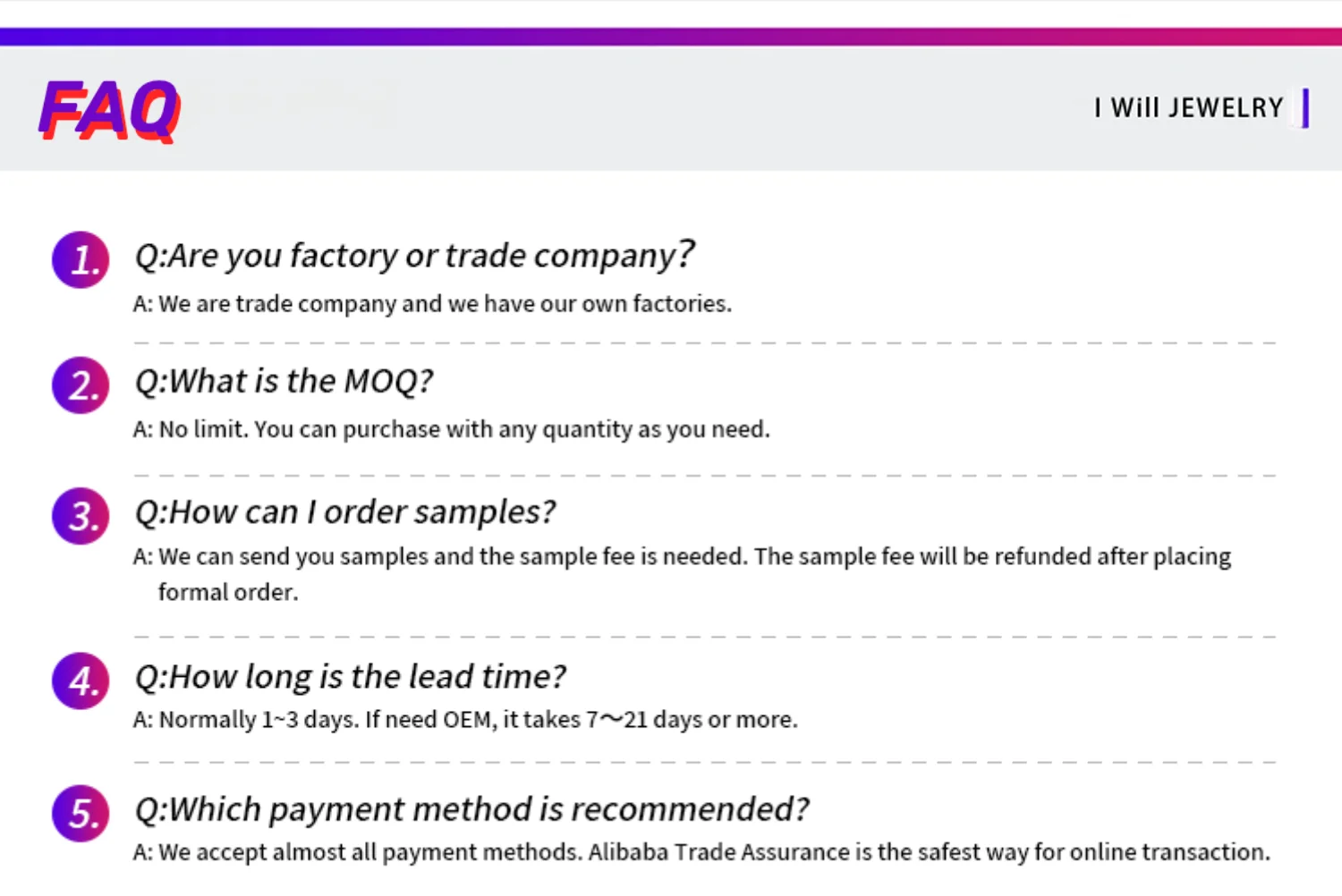The width and height of the screenshot is (1342, 896).
Task: Click the 'formal order' continuation line
Action: tap(228, 592)
